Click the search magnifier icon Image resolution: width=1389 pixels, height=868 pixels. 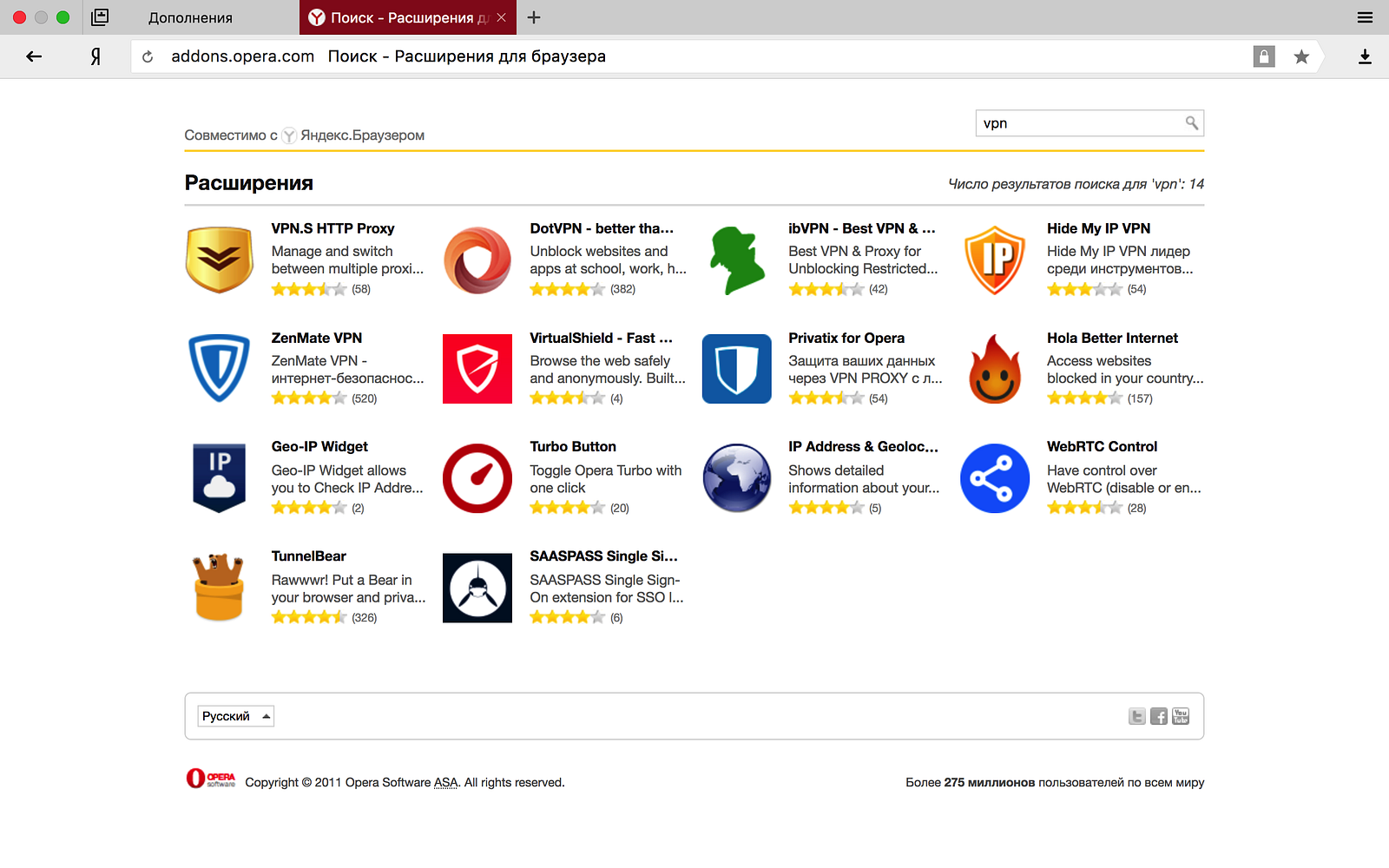1192,123
